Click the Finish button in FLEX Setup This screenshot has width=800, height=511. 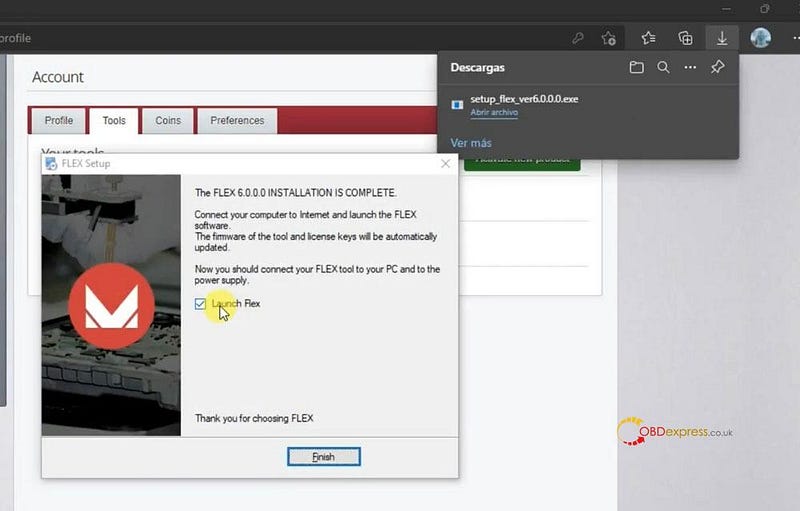pyautogui.click(x=323, y=456)
